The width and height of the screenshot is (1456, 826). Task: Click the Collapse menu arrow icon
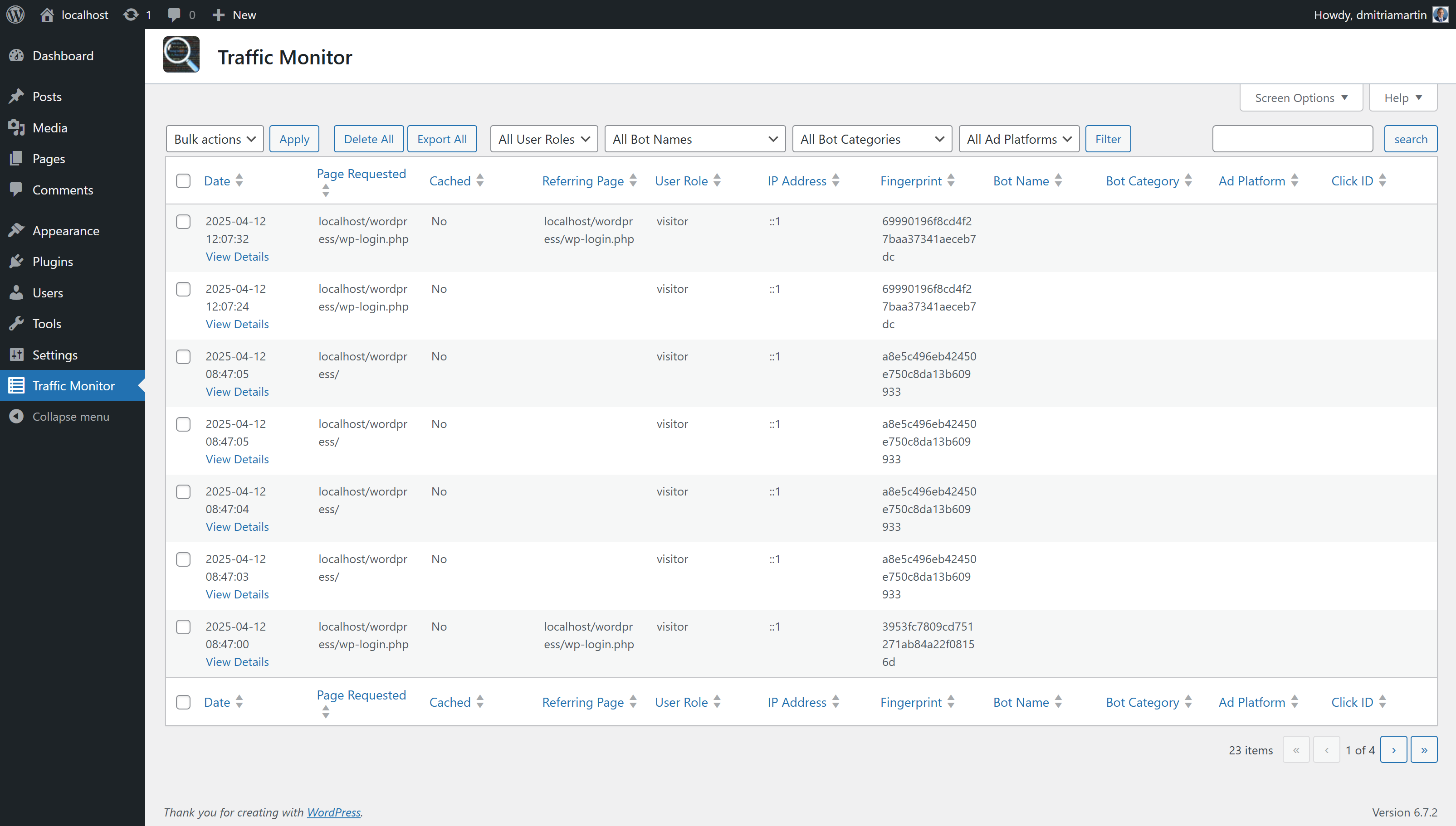click(x=16, y=417)
